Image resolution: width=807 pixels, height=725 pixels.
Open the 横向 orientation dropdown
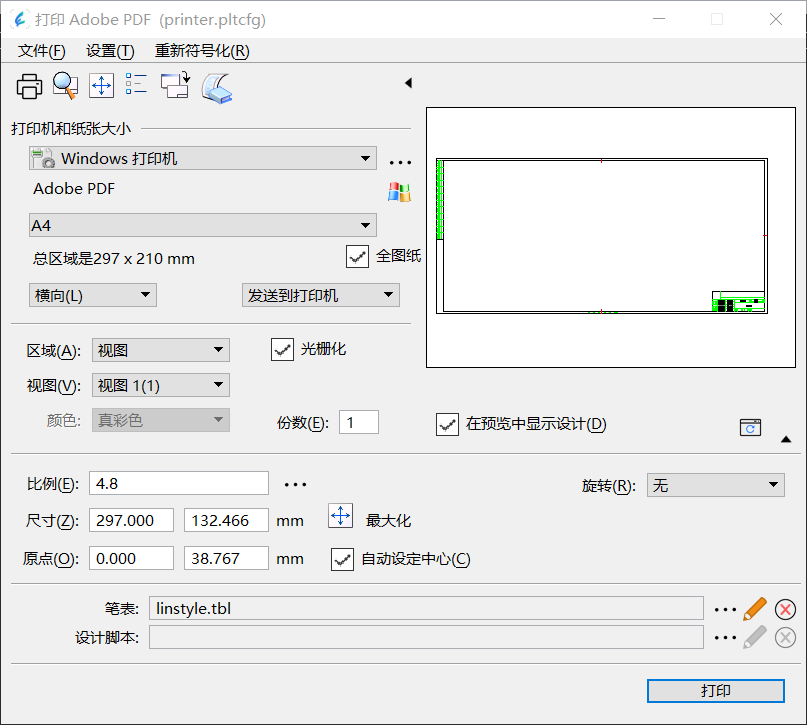click(x=93, y=295)
